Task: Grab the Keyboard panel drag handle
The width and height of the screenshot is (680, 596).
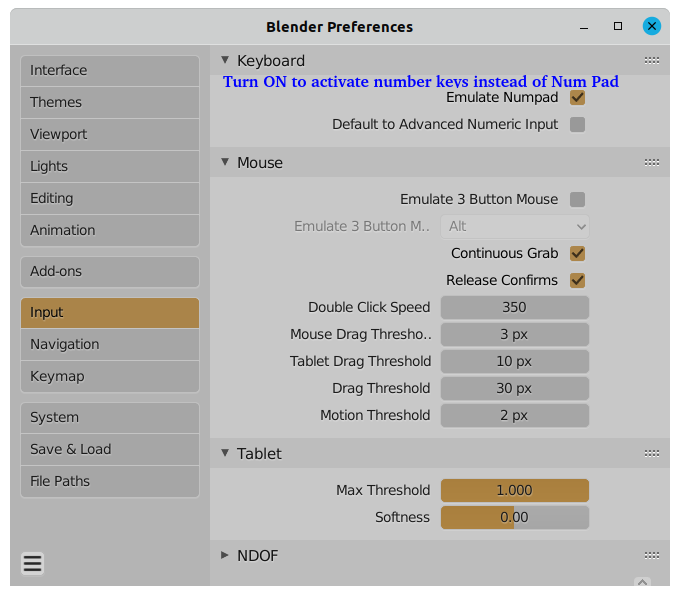Action: pos(651,60)
